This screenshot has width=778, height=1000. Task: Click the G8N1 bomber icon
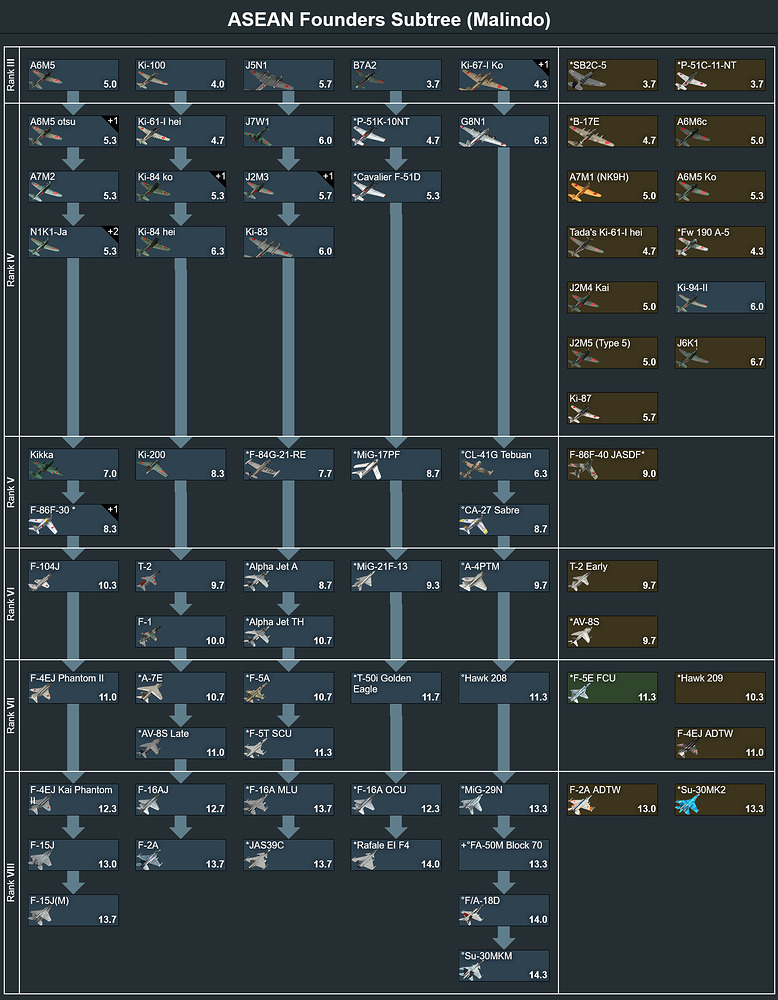476,137
